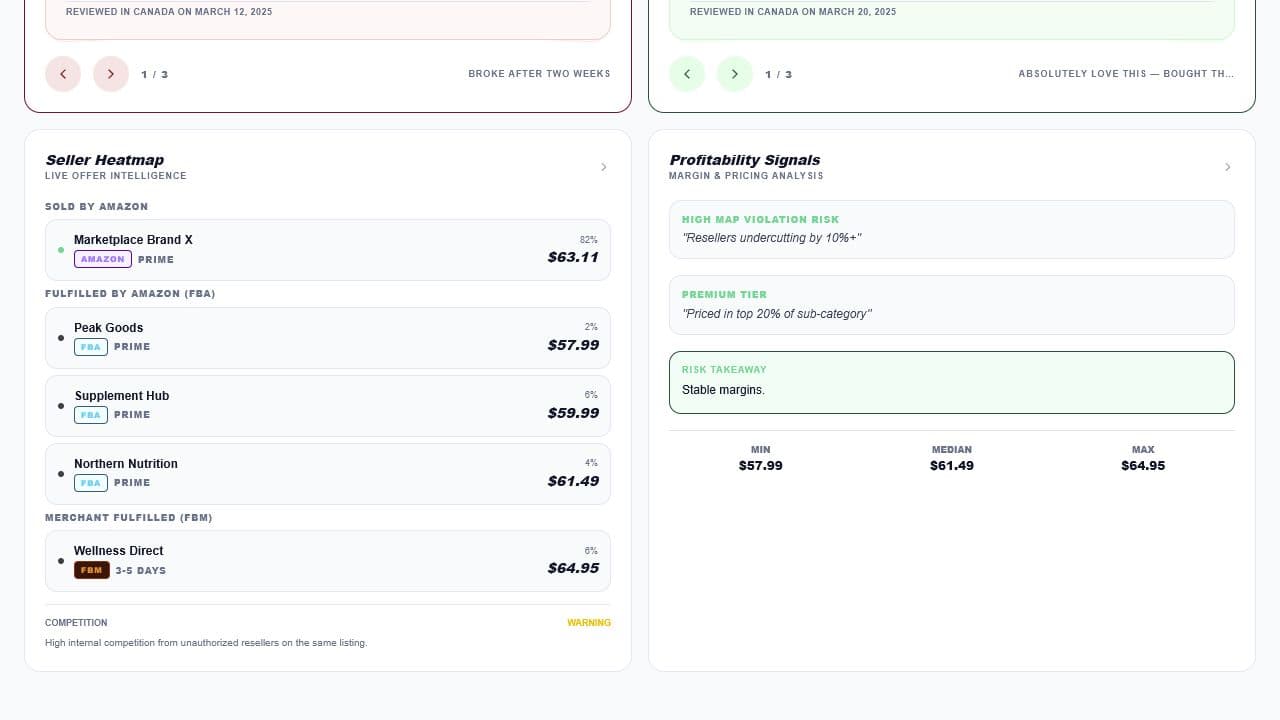Open the Peak Goods $57.99 offer
Viewport: 1280px width, 720px height.
328,338
